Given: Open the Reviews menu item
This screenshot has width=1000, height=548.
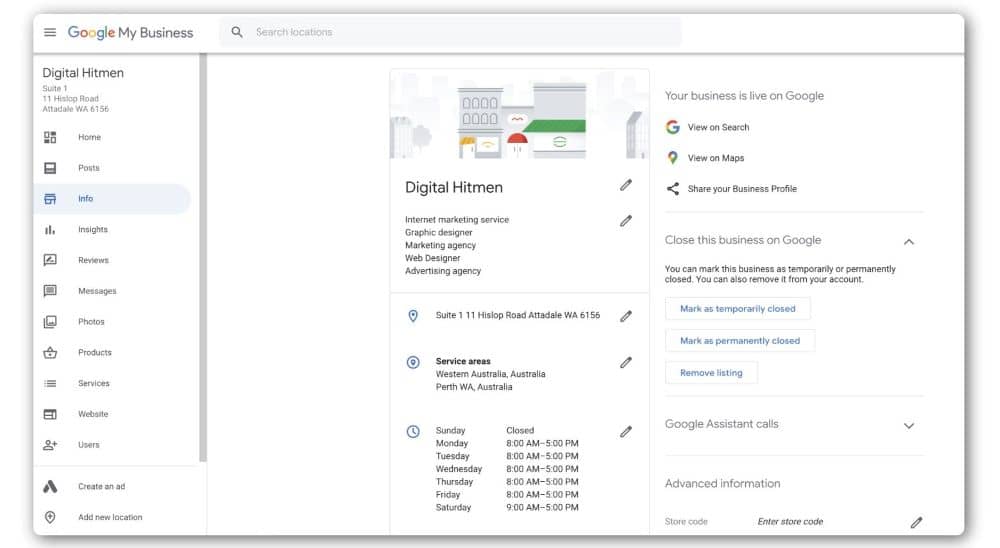Looking at the screenshot, I should [112, 260].
